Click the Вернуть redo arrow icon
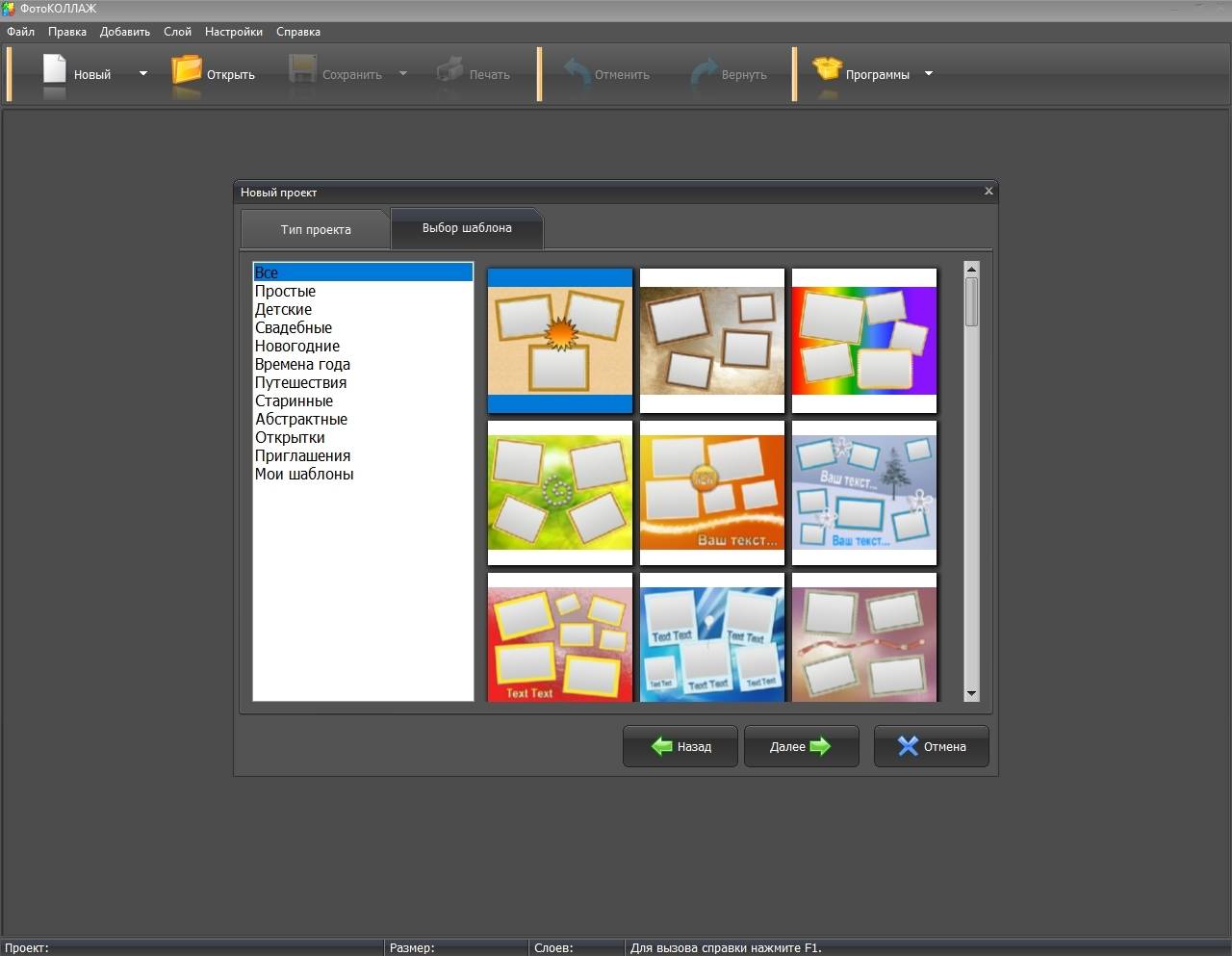This screenshot has height=956, width=1232. pyautogui.click(x=704, y=71)
